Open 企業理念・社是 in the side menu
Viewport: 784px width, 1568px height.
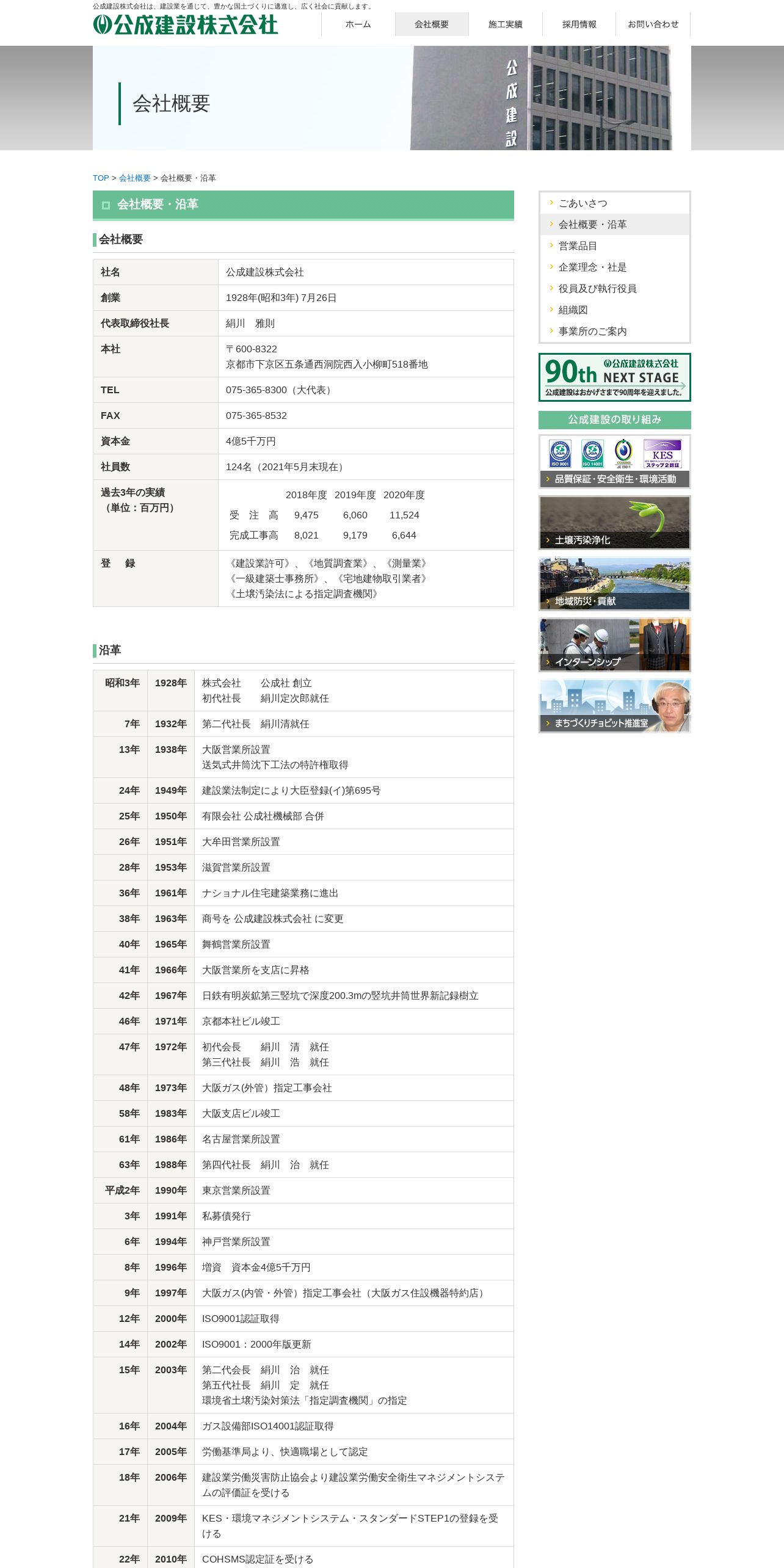pos(615,267)
